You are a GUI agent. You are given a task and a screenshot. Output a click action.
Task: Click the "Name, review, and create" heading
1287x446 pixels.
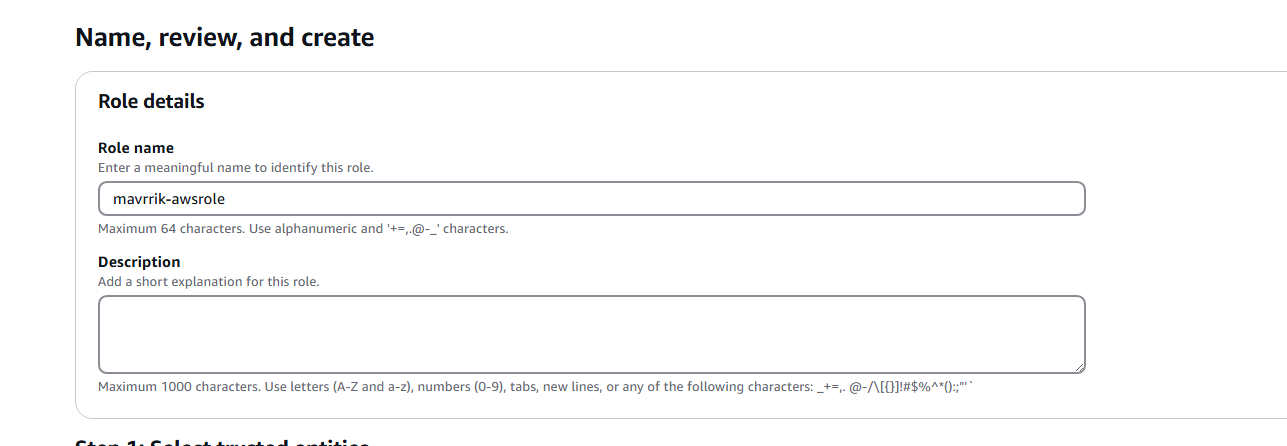click(x=224, y=38)
